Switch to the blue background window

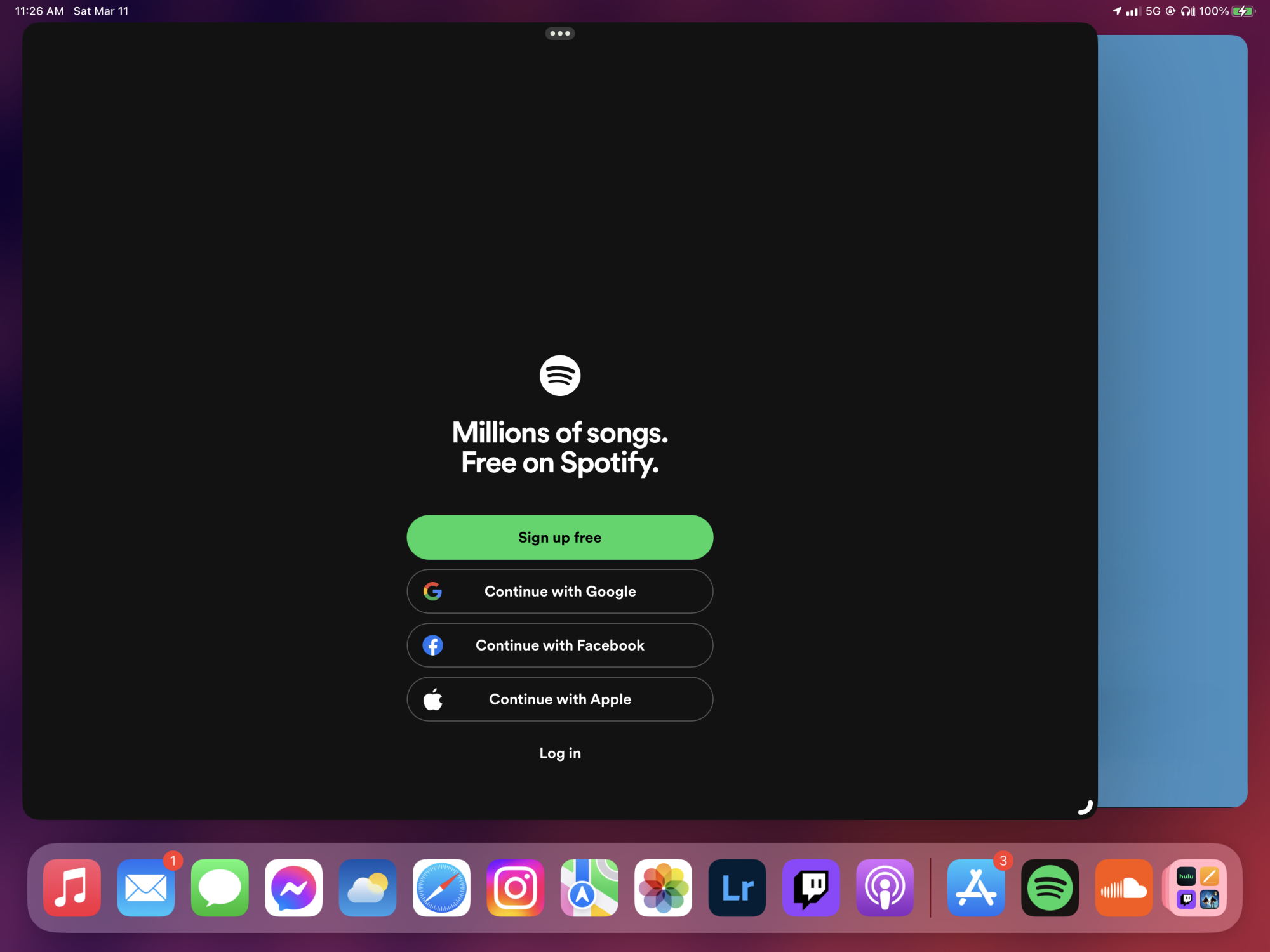[1173, 419]
